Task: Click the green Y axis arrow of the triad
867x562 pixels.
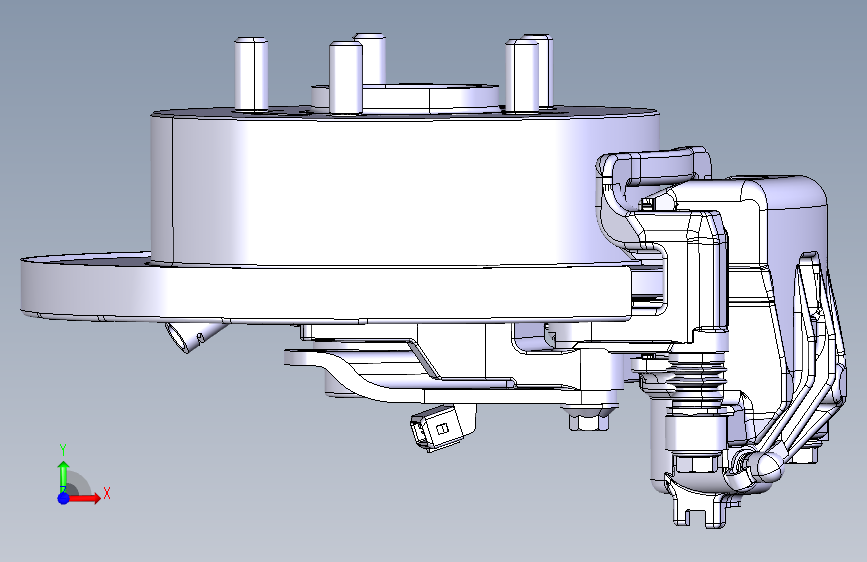Action: [64, 476]
